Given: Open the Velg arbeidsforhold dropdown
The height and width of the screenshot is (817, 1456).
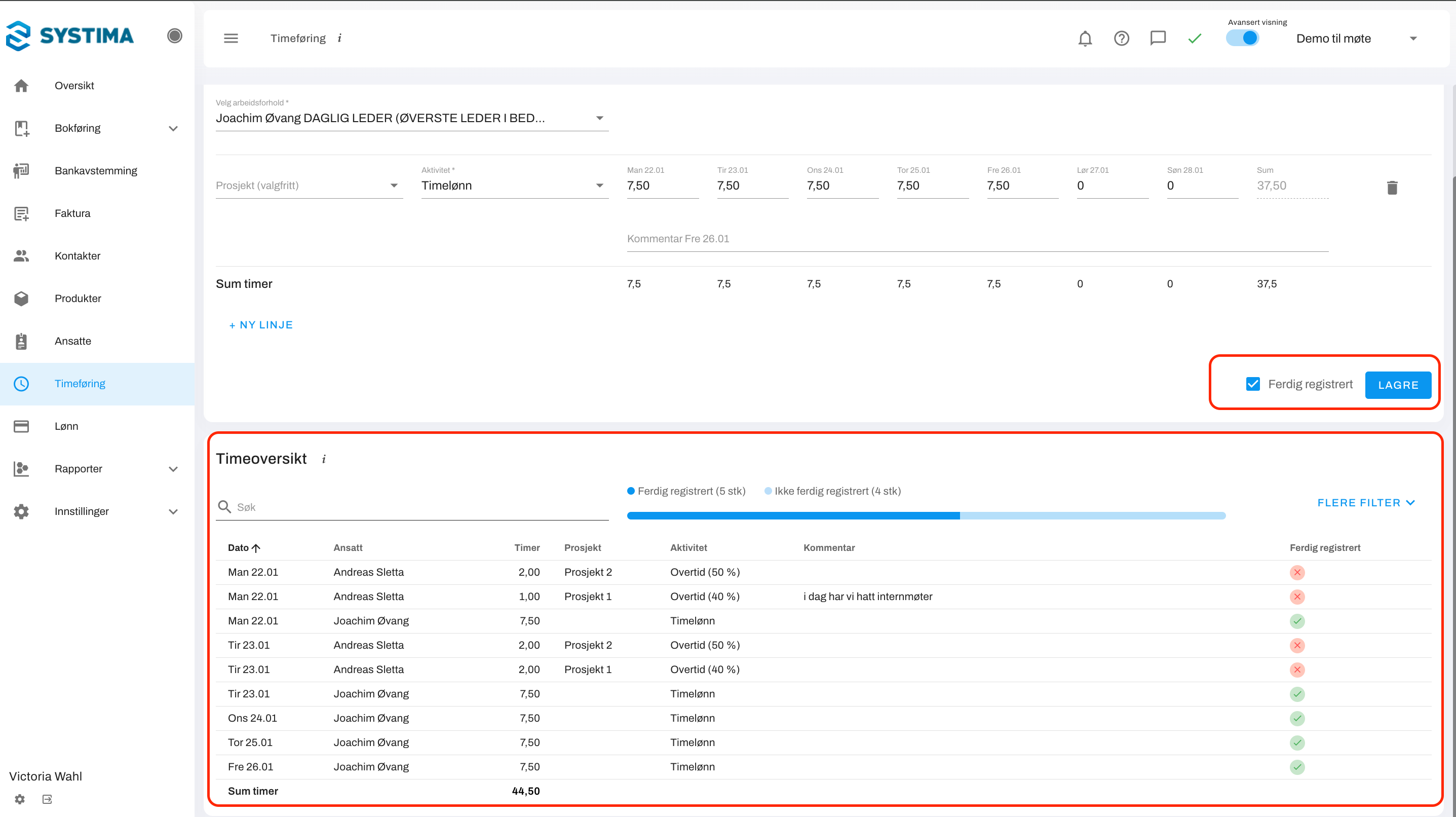Looking at the screenshot, I should coord(411,118).
